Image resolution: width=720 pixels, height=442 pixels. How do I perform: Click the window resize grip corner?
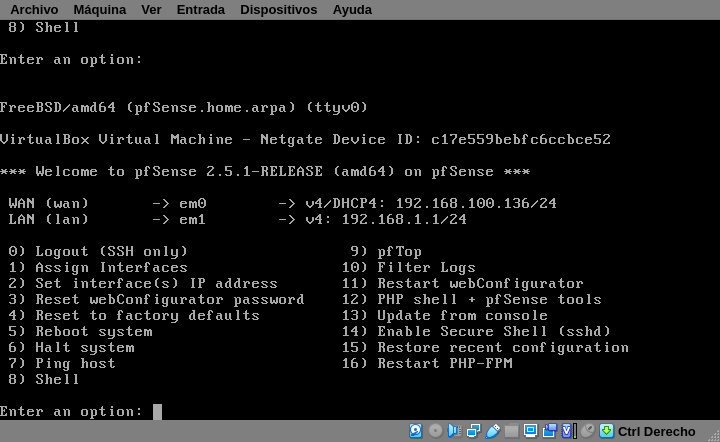(x=714, y=436)
